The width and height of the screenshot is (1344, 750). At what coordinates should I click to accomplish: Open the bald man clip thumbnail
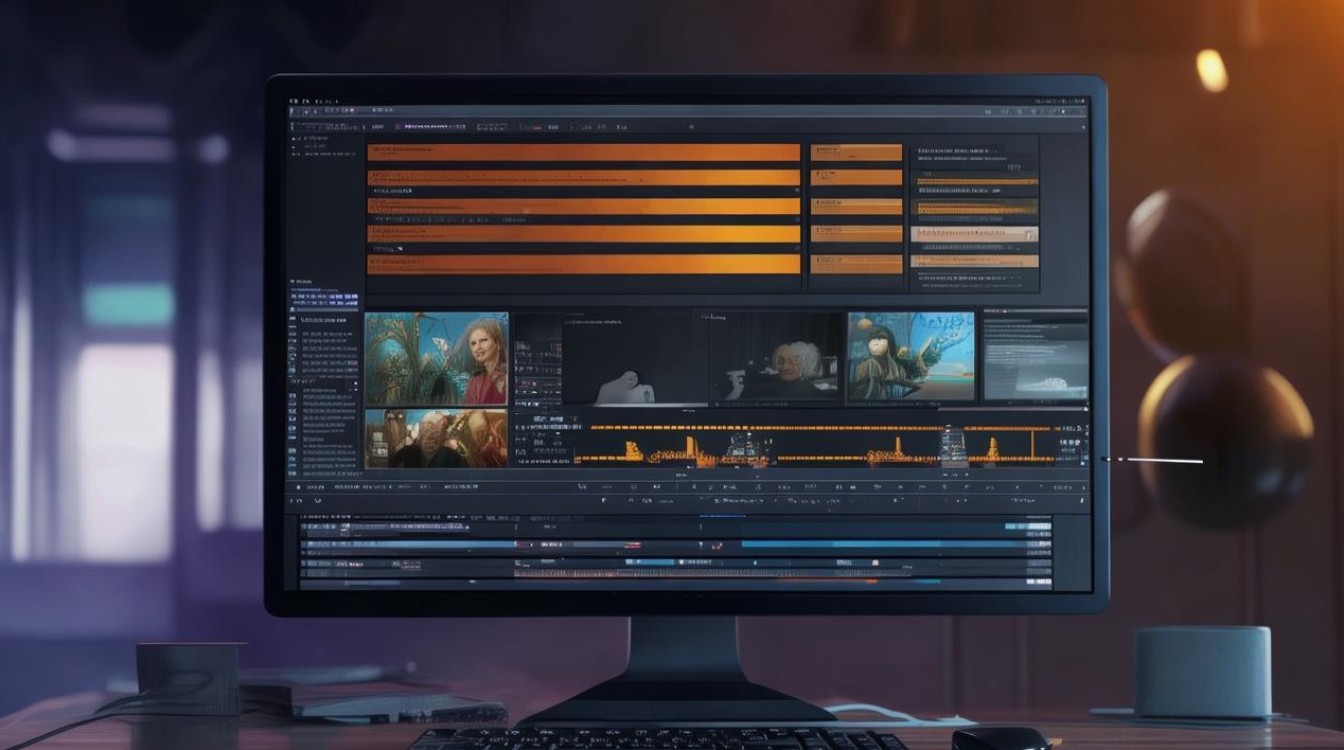point(436,438)
